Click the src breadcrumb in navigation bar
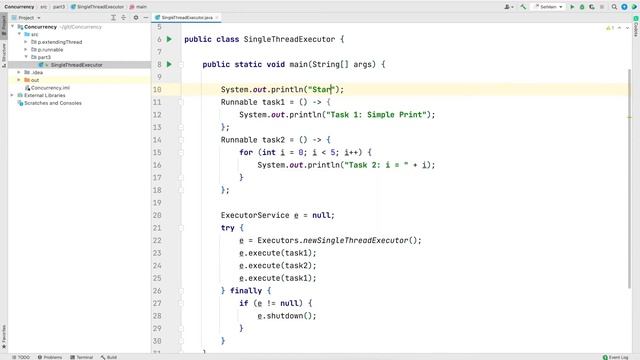 coord(44,7)
